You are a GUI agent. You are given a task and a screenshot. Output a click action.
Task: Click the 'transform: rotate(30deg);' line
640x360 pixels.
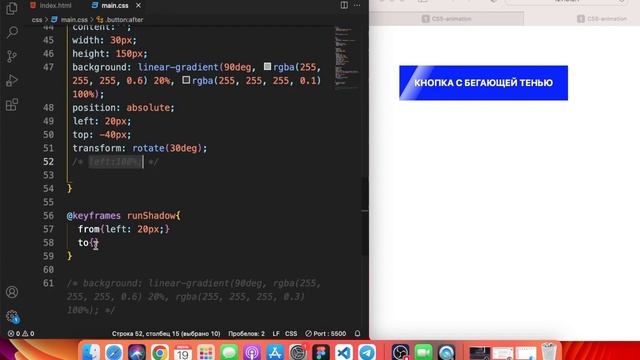click(x=140, y=148)
